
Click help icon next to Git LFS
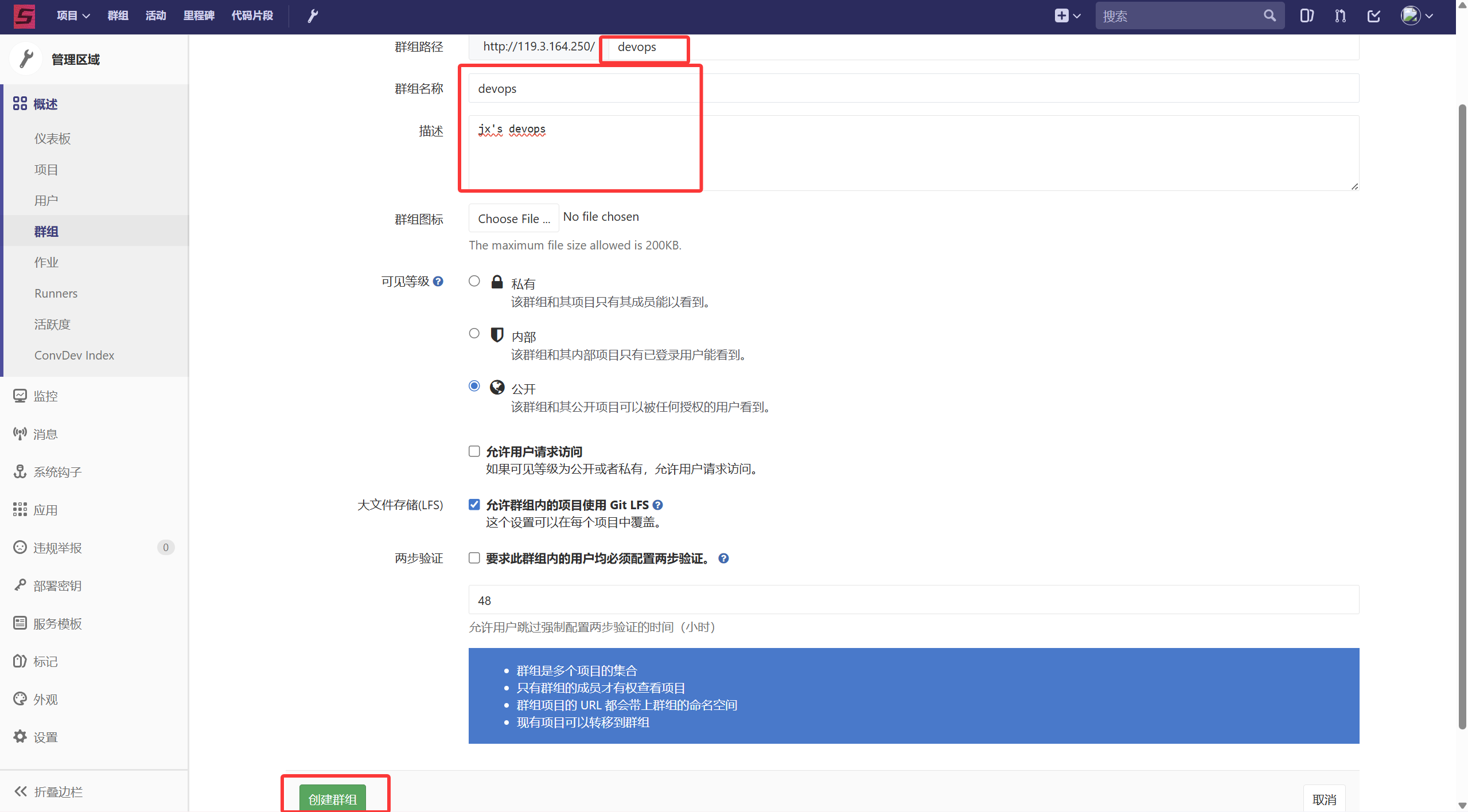(x=658, y=505)
